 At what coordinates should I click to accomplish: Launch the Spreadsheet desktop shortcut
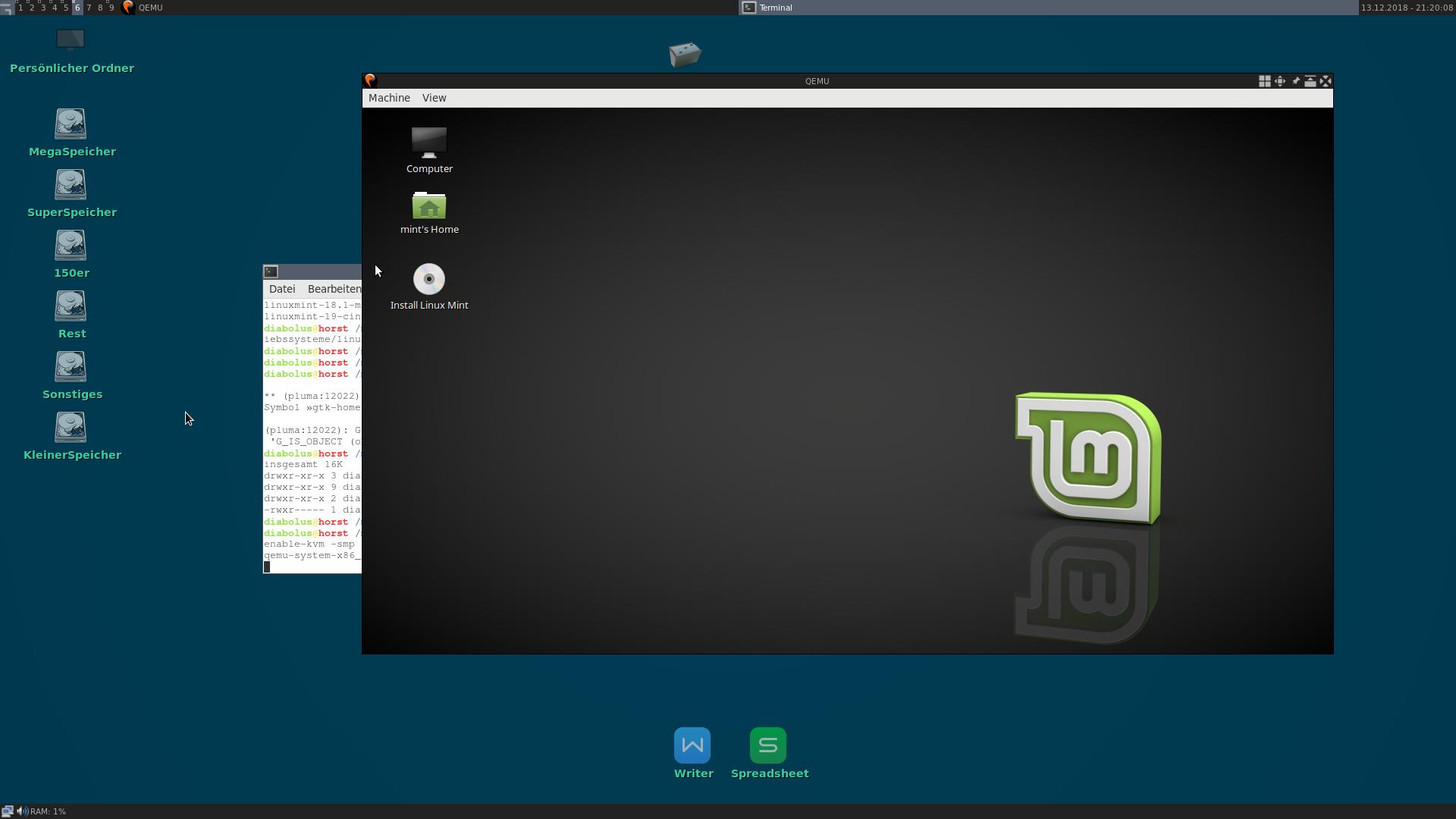768,745
